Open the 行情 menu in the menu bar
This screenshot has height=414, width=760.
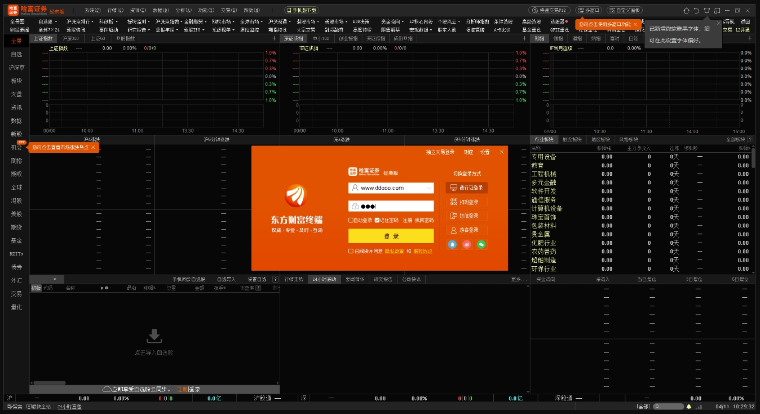[x=115, y=10]
